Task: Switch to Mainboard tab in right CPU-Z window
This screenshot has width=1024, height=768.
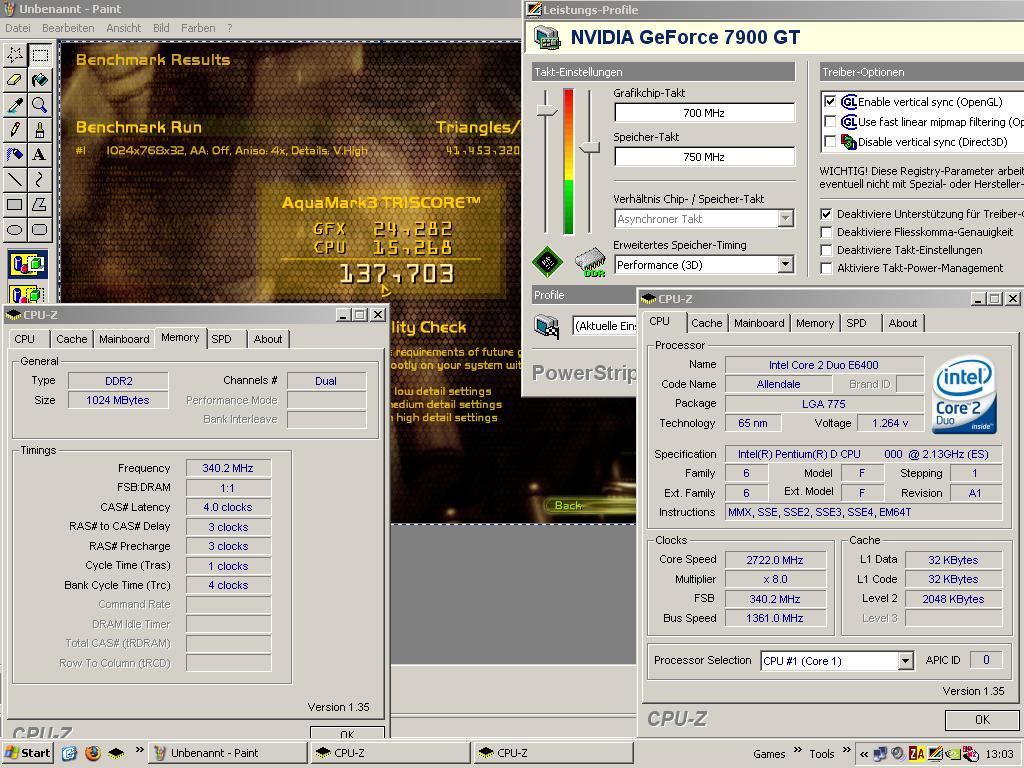Action: 759,323
